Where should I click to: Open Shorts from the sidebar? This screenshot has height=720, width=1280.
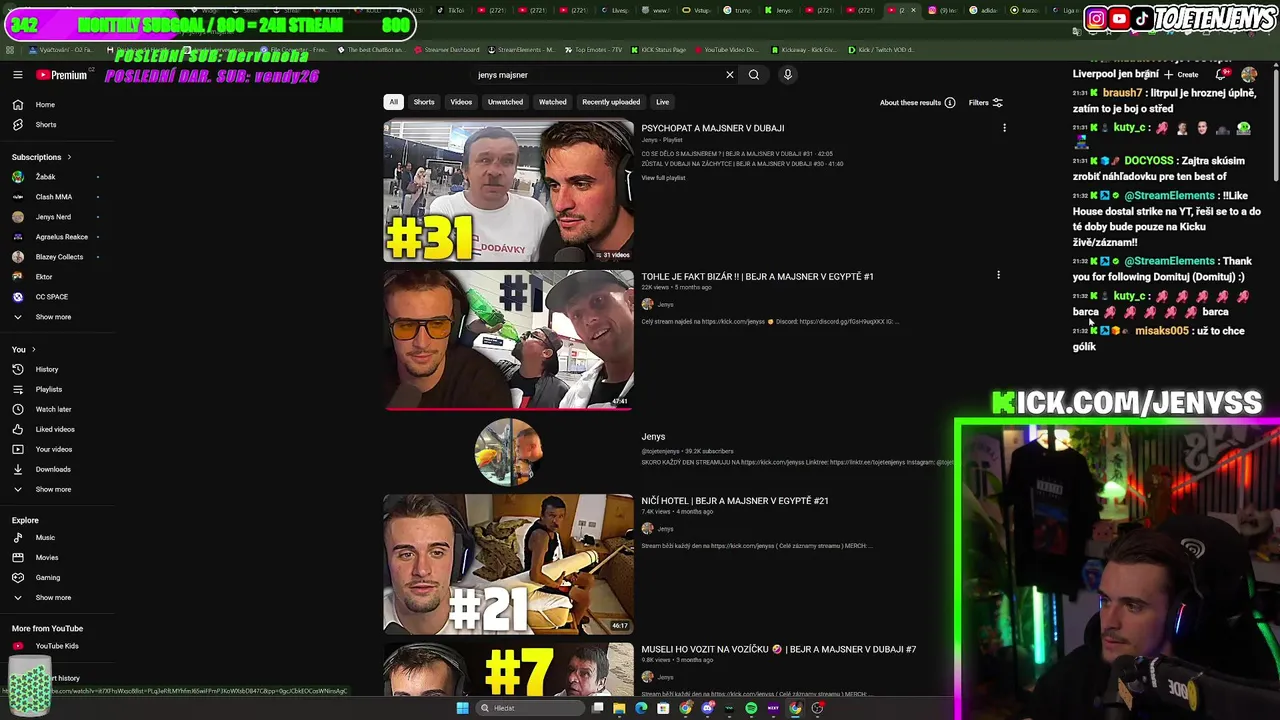(x=45, y=125)
